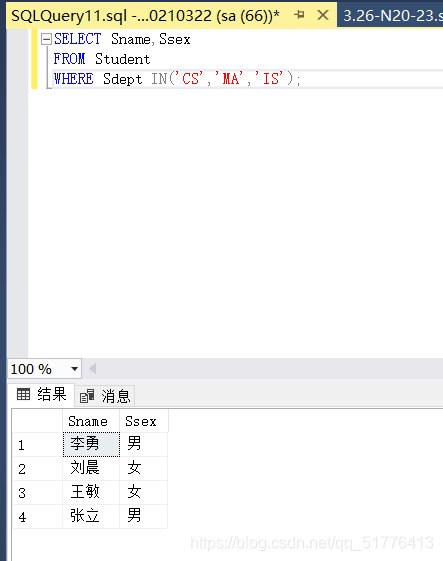Select the 刘晨 cell
The width and height of the screenshot is (443, 561).
pos(91,468)
